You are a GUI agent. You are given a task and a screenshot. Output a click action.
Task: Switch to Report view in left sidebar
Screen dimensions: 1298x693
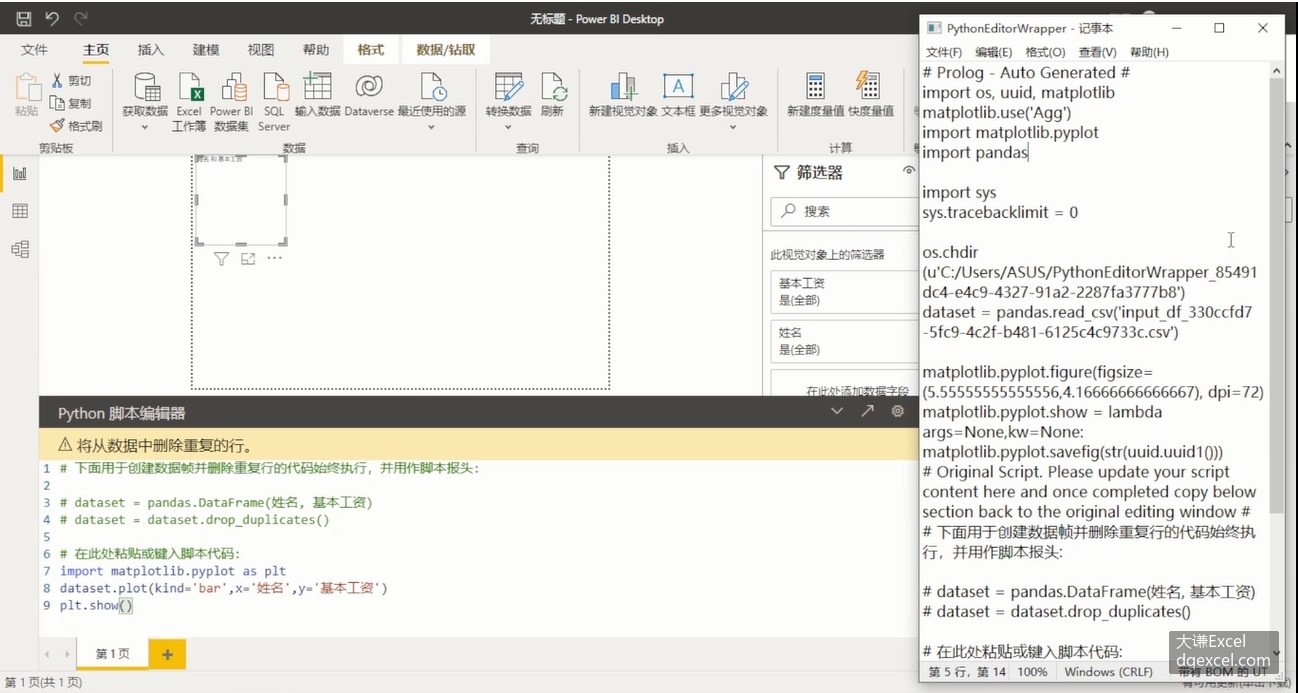(x=19, y=174)
